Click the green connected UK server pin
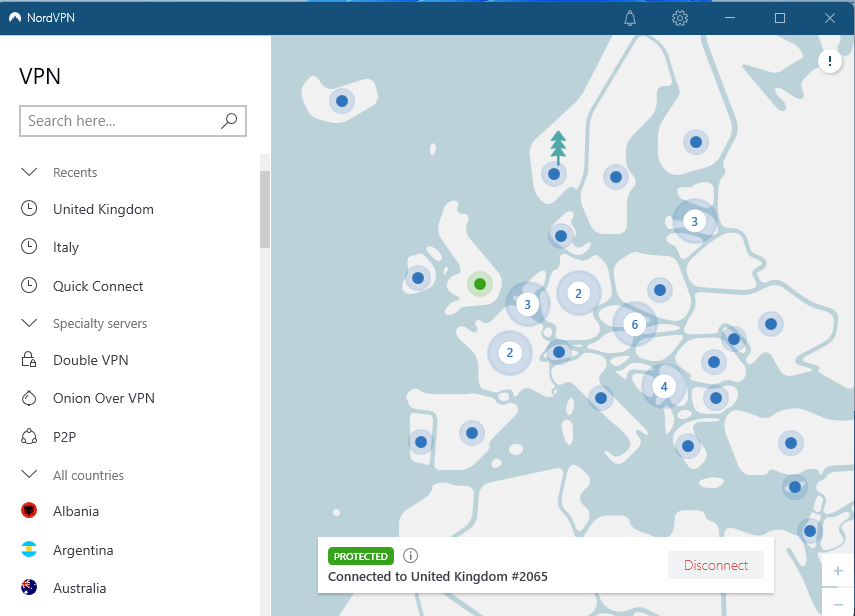The image size is (855, 616). point(480,284)
